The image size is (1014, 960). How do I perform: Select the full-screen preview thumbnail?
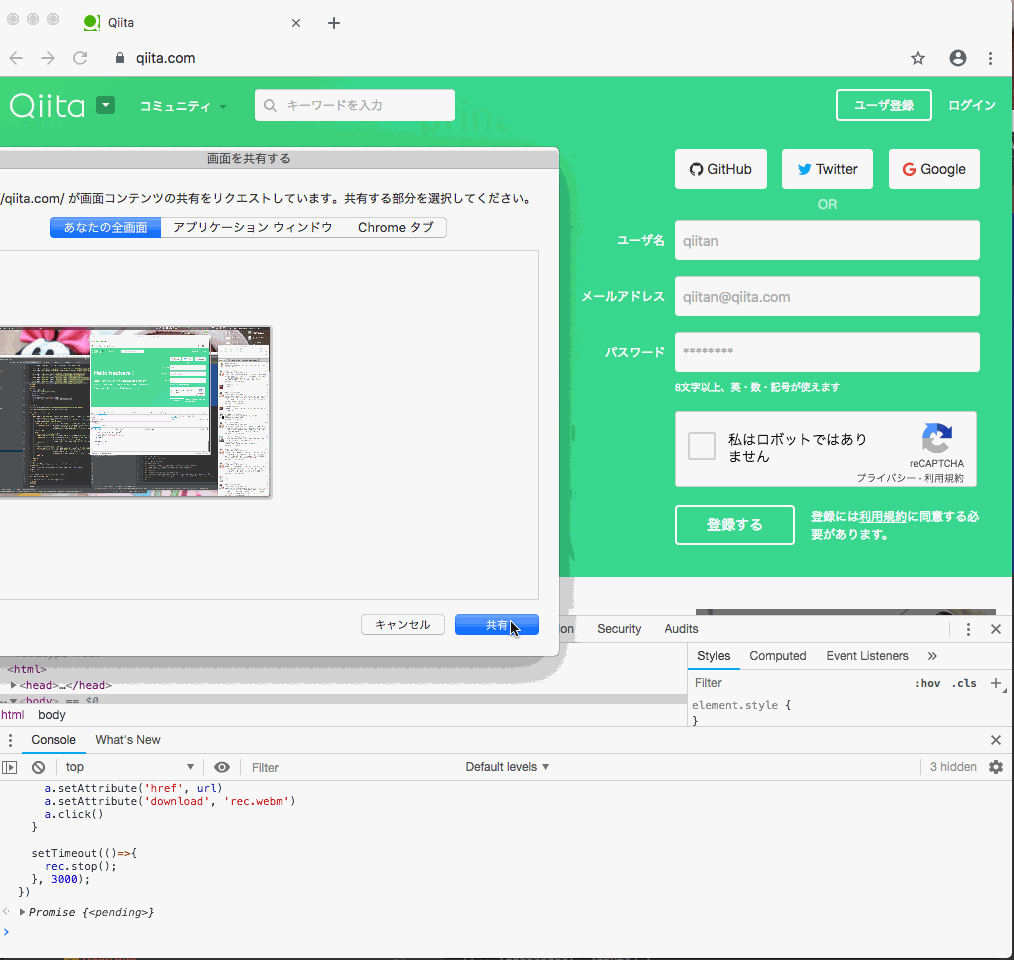click(135, 412)
